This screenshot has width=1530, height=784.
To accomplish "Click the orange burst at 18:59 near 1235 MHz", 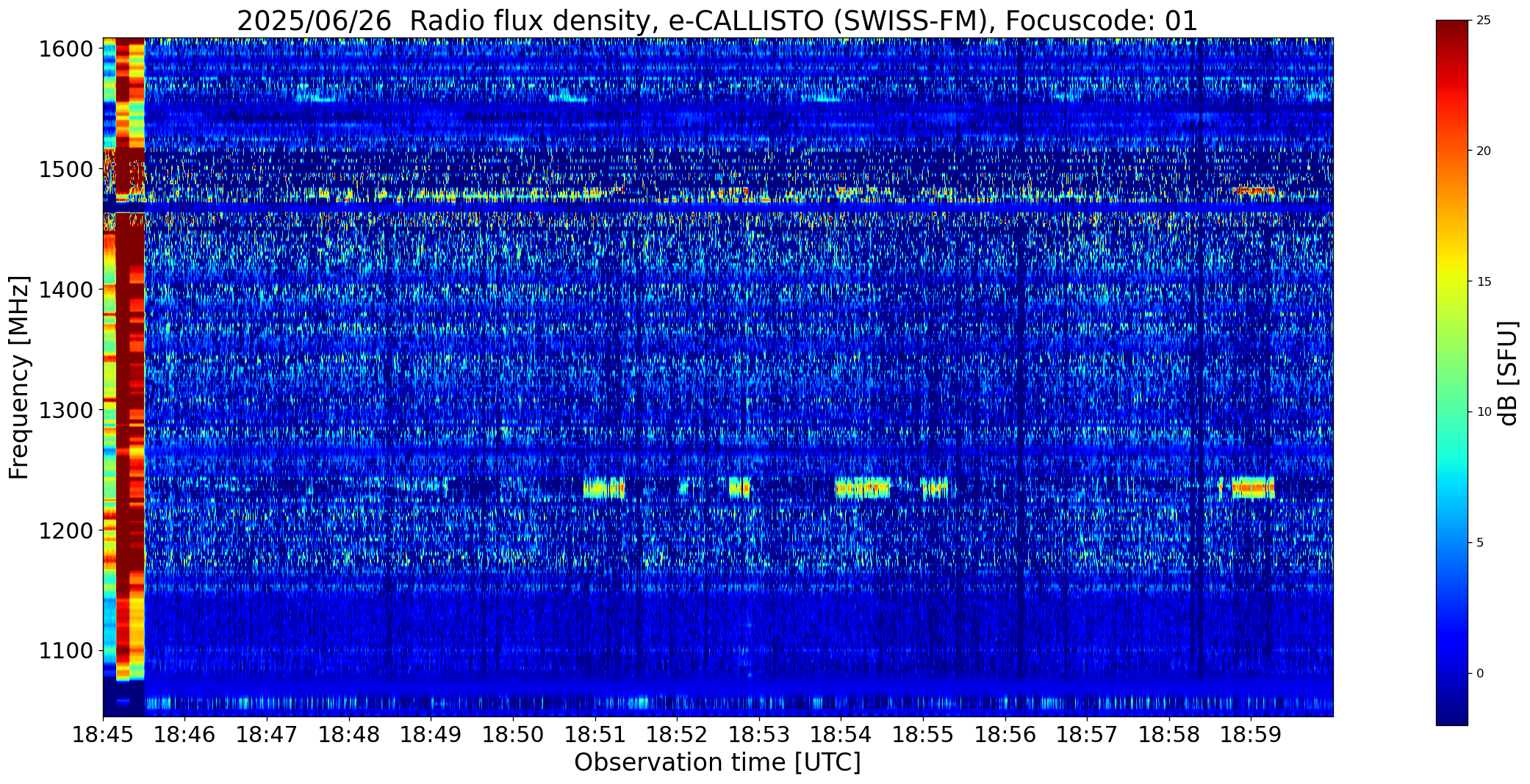I will pos(1253,487).
